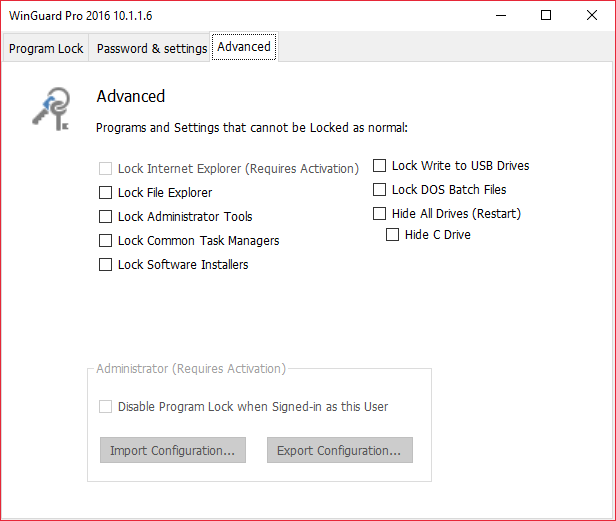Check Lock DOS Batch Files
This screenshot has height=521, width=616.
point(380,190)
